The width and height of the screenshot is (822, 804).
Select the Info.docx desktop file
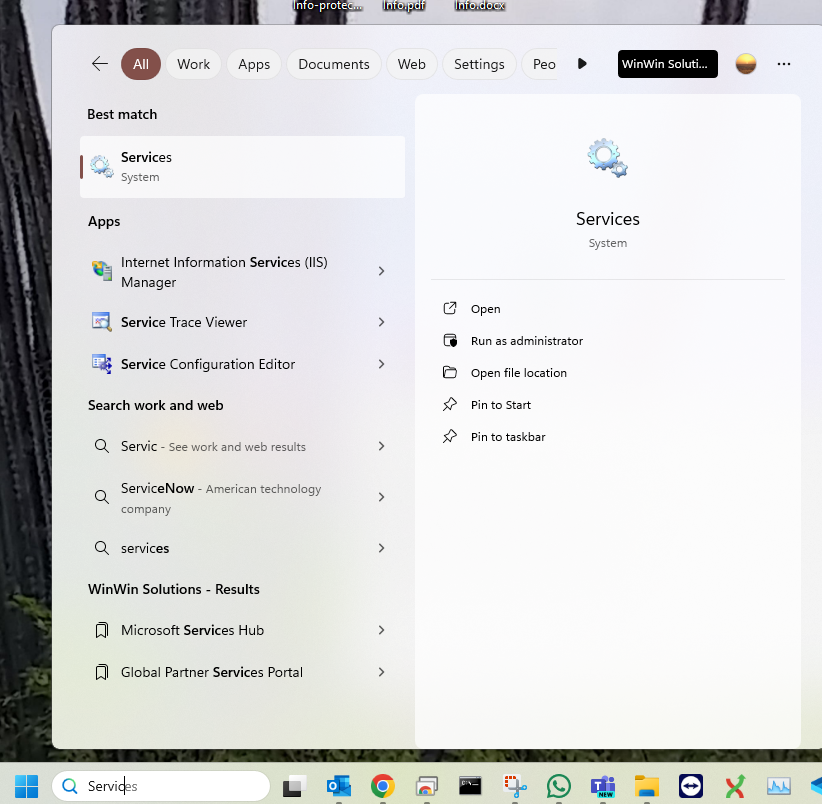pyautogui.click(x=480, y=5)
